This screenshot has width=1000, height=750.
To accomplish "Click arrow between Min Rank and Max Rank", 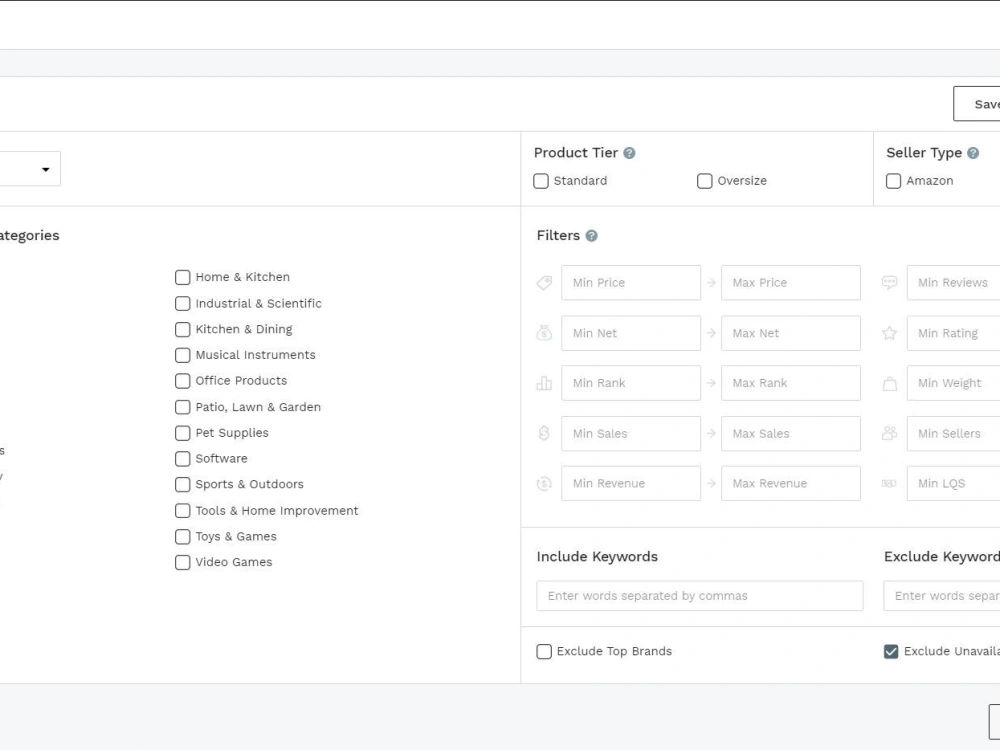I will (711, 383).
